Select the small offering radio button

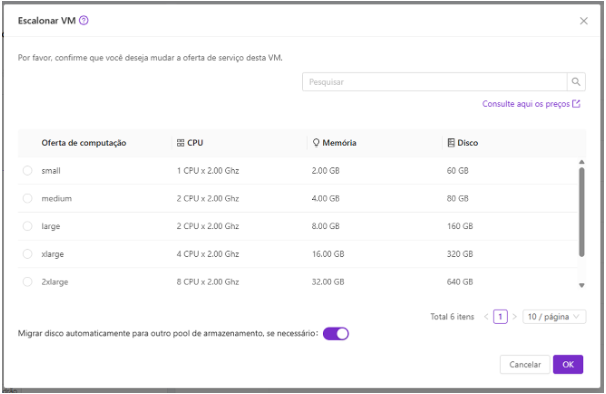(27, 171)
